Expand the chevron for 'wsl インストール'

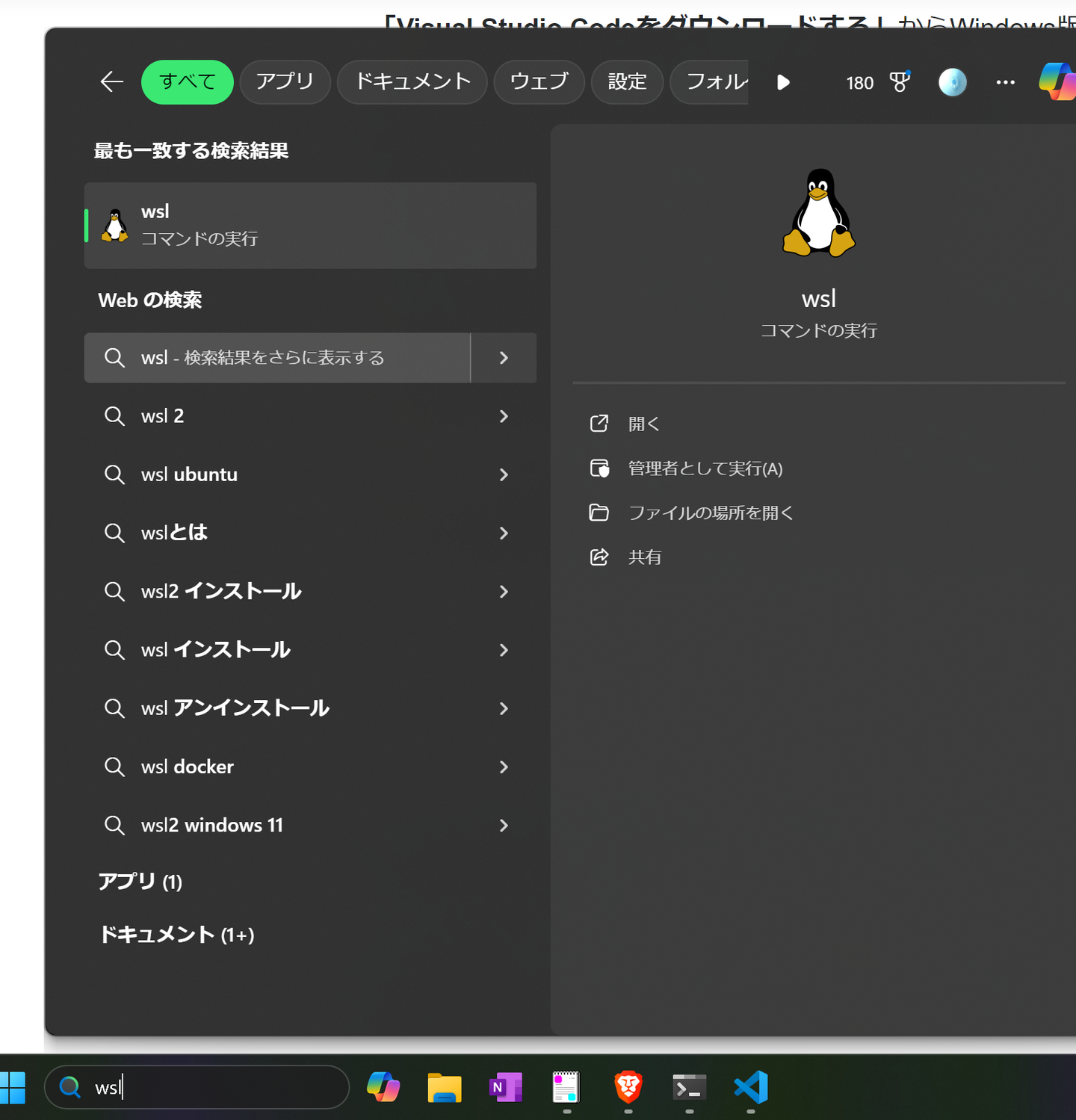click(504, 650)
